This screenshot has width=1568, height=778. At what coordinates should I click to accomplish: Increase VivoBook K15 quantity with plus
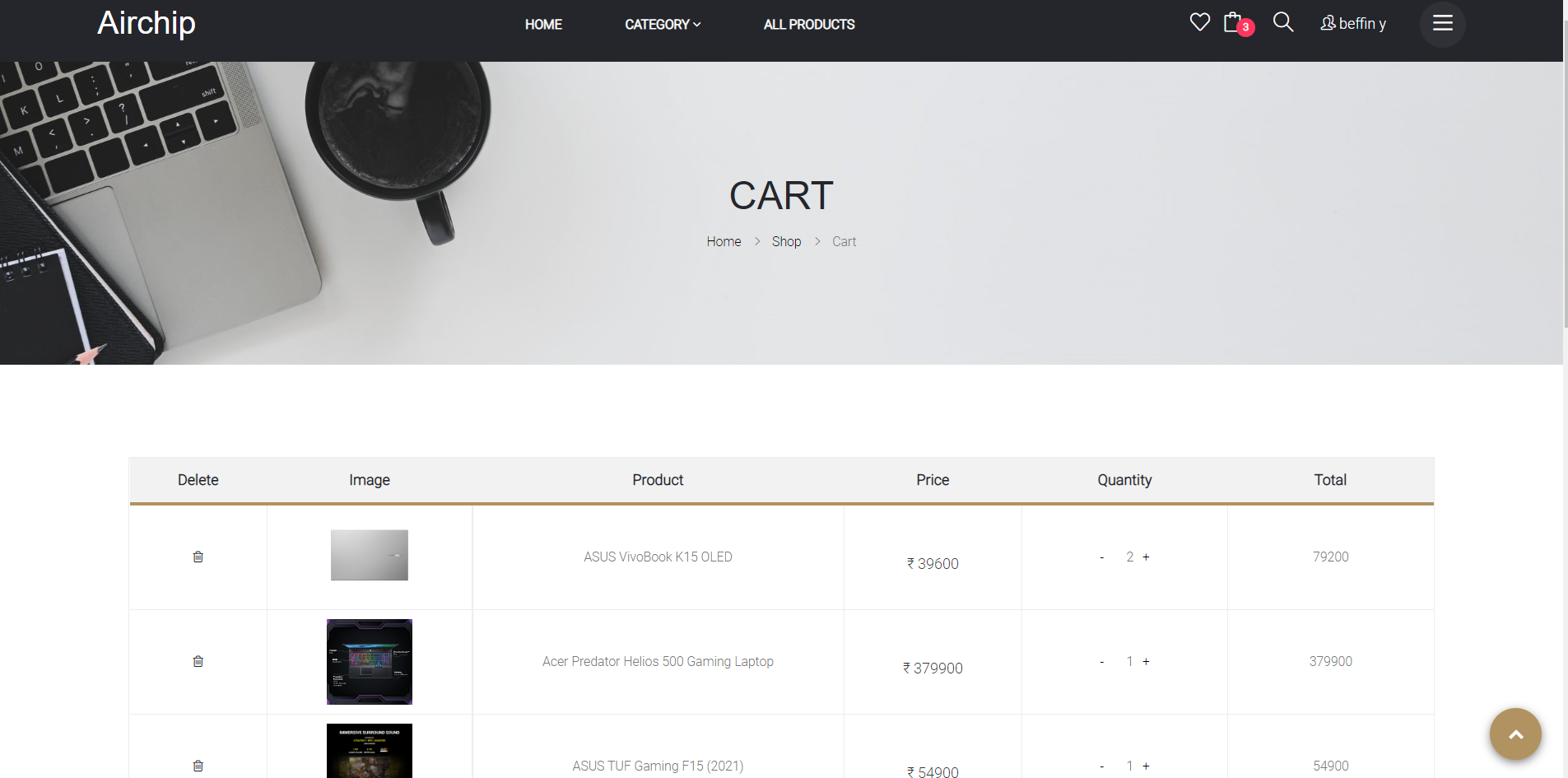(x=1147, y=557)
